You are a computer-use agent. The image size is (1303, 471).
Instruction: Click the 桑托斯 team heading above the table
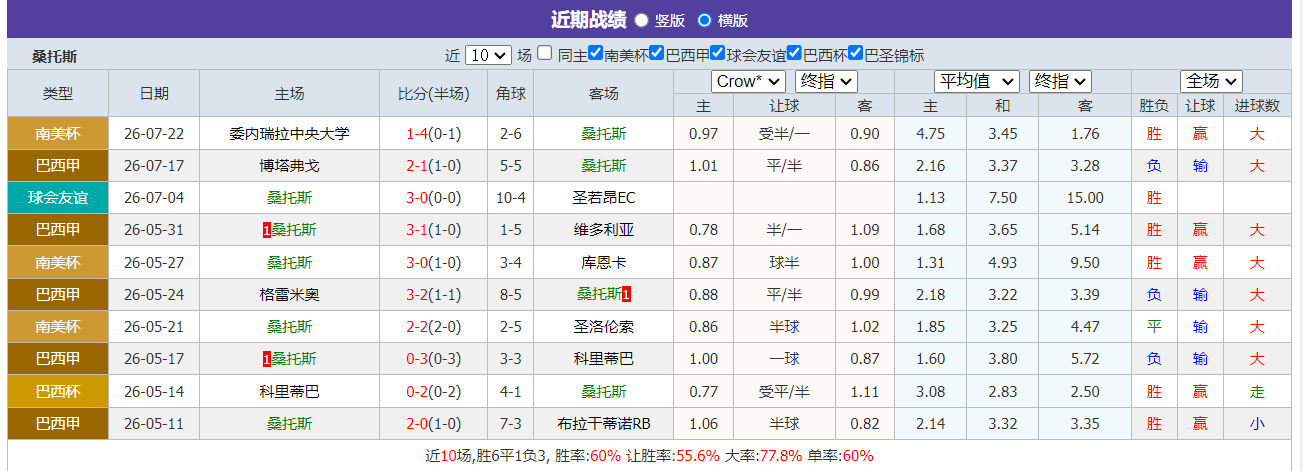54,56
